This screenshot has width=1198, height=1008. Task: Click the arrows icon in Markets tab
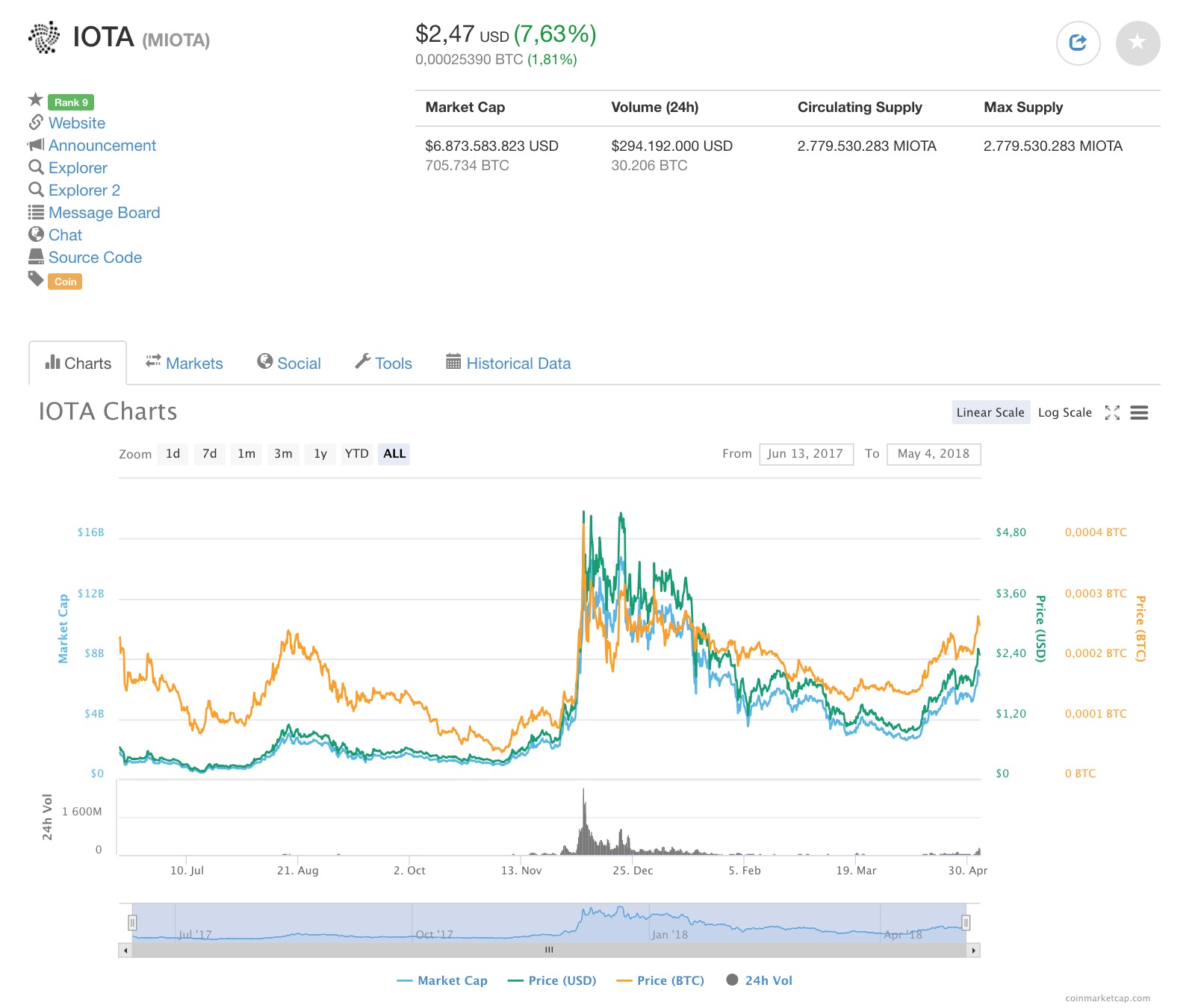point(153,361)
